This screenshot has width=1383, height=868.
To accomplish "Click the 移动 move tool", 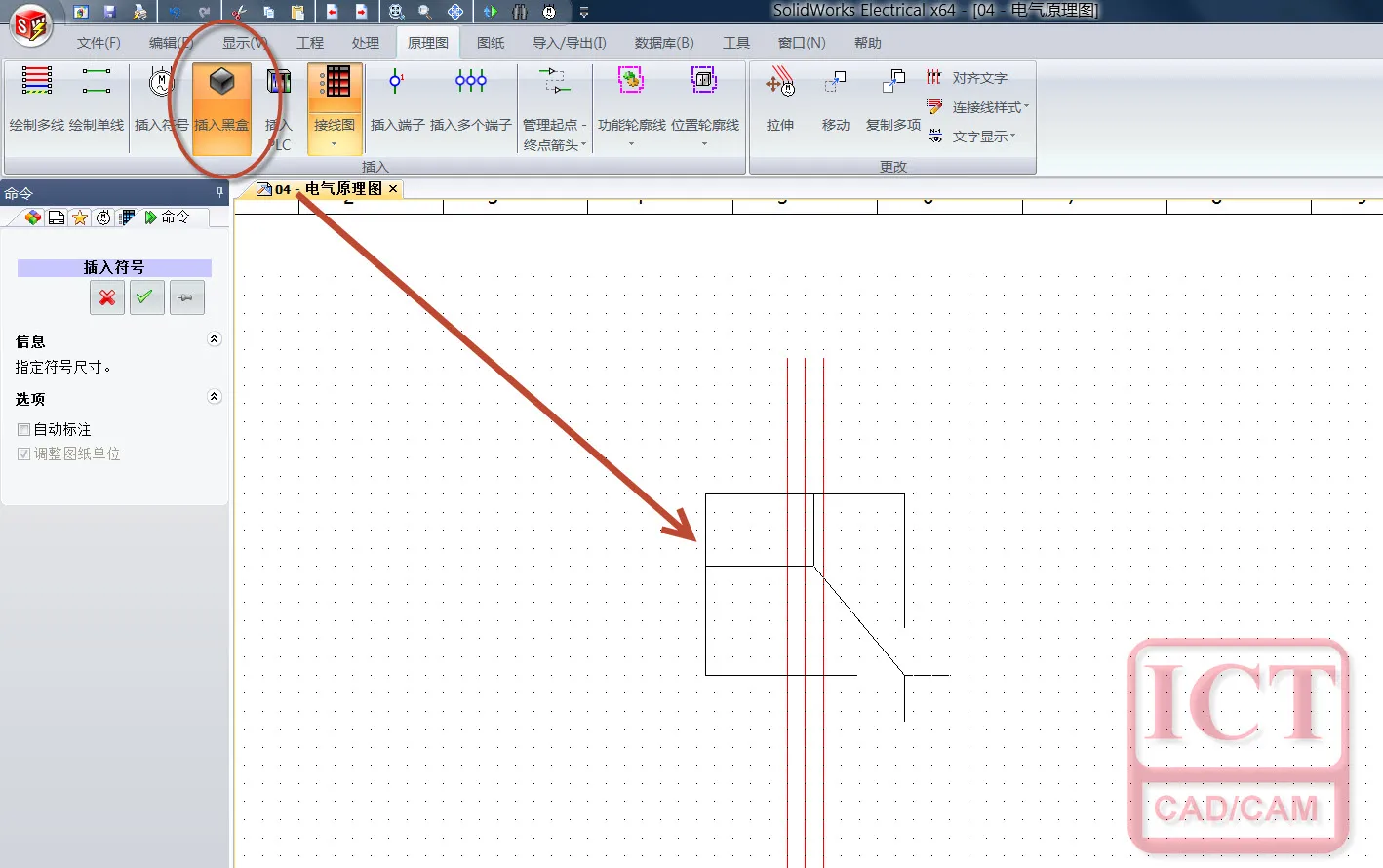I will click(836, 99).
